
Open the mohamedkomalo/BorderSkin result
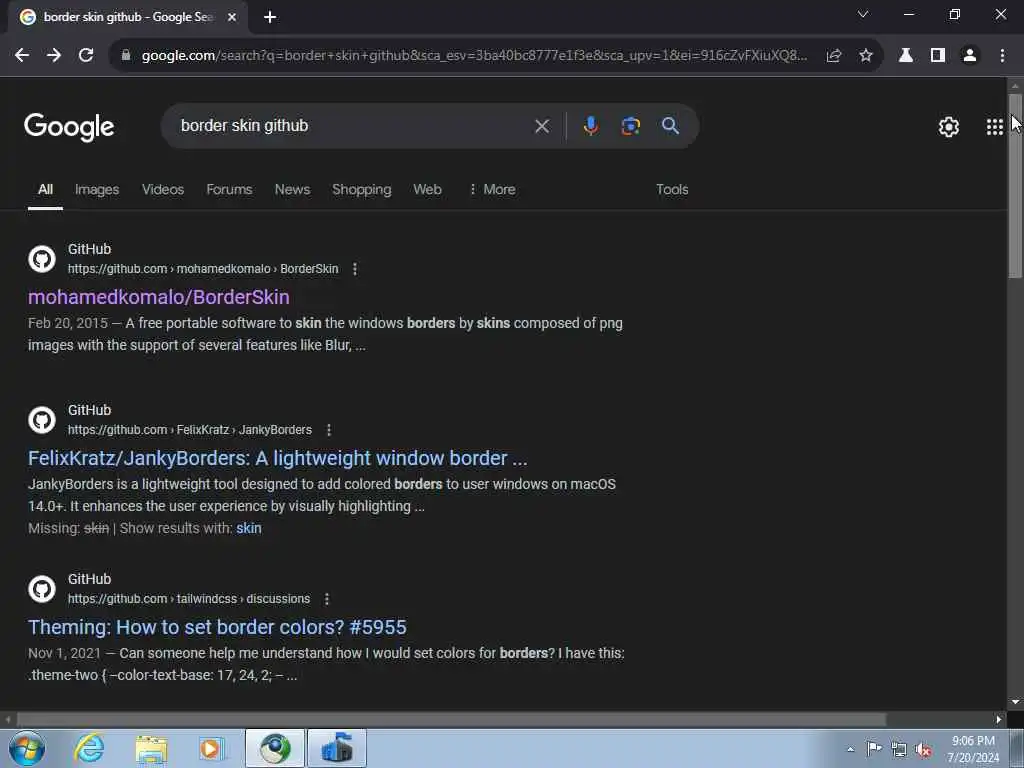click(159, 297)
